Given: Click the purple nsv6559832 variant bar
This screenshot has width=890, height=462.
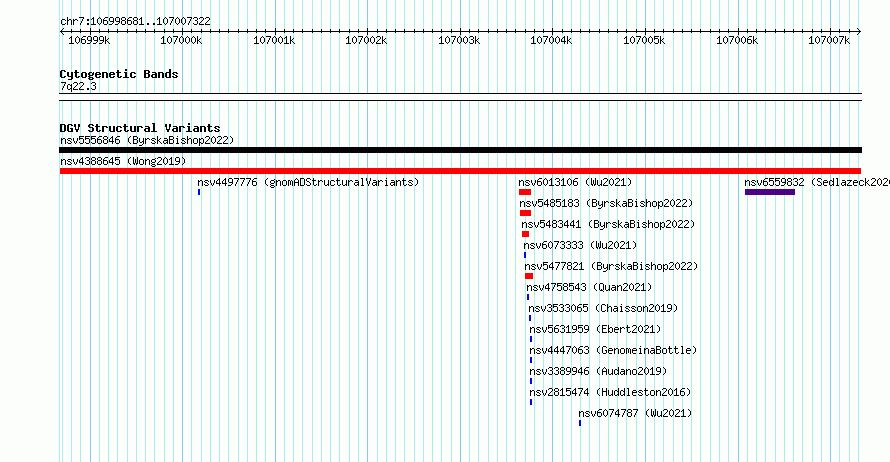Looking at the screenshot, I should [770, 192].
